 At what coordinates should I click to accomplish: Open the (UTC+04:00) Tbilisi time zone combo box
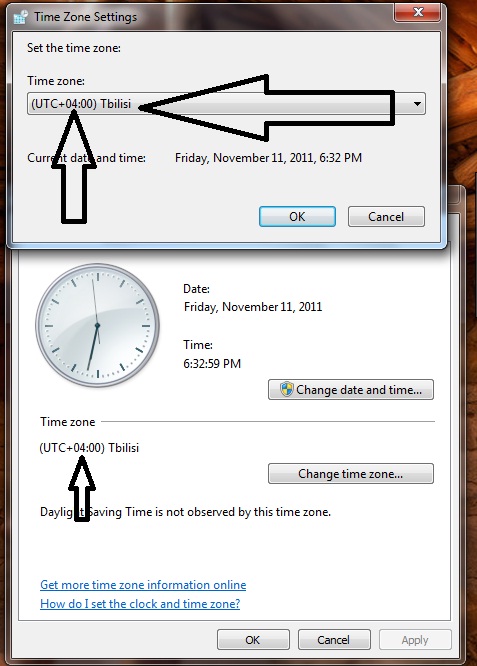(x=226, y=104)
